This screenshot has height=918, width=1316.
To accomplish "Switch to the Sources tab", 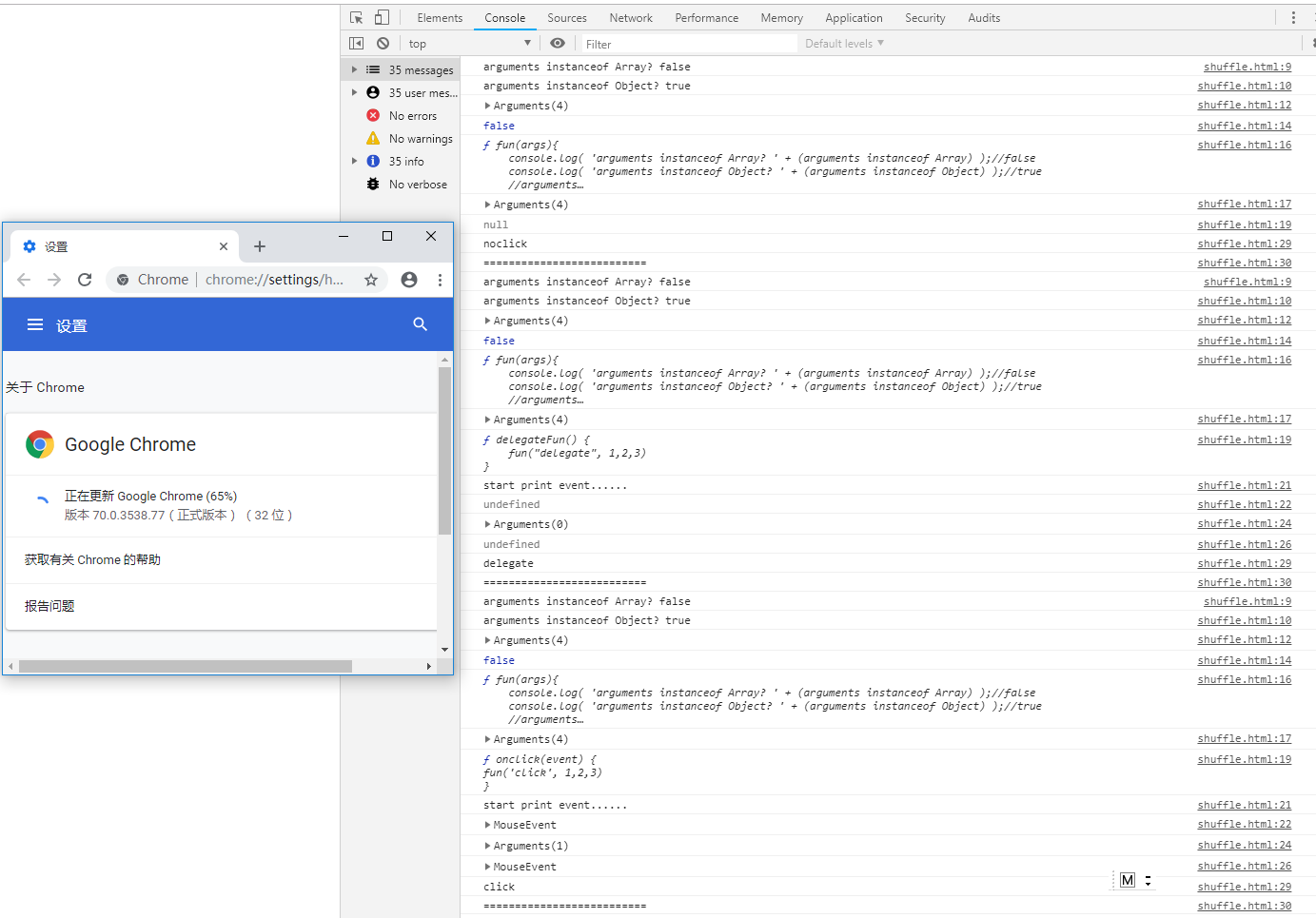I will [x=567, y=18].
